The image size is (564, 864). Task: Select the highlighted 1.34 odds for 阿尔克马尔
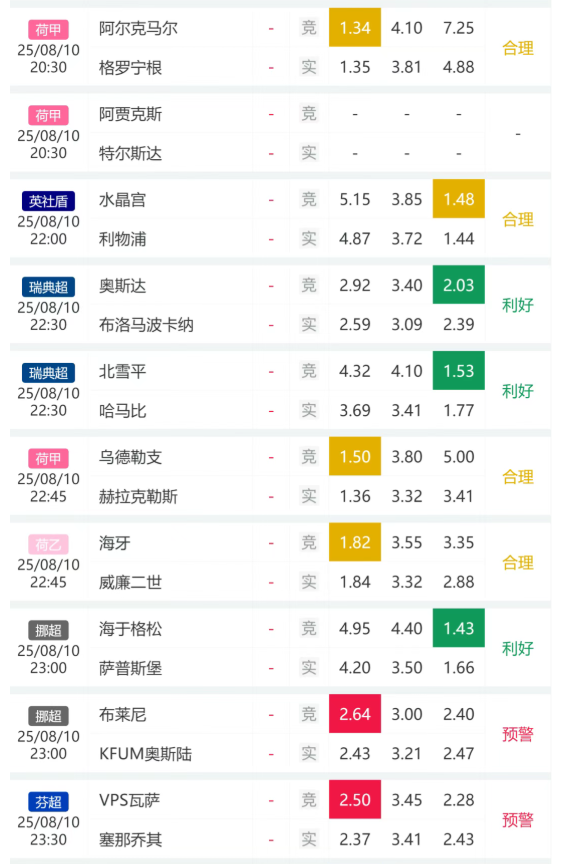point(355,28)
